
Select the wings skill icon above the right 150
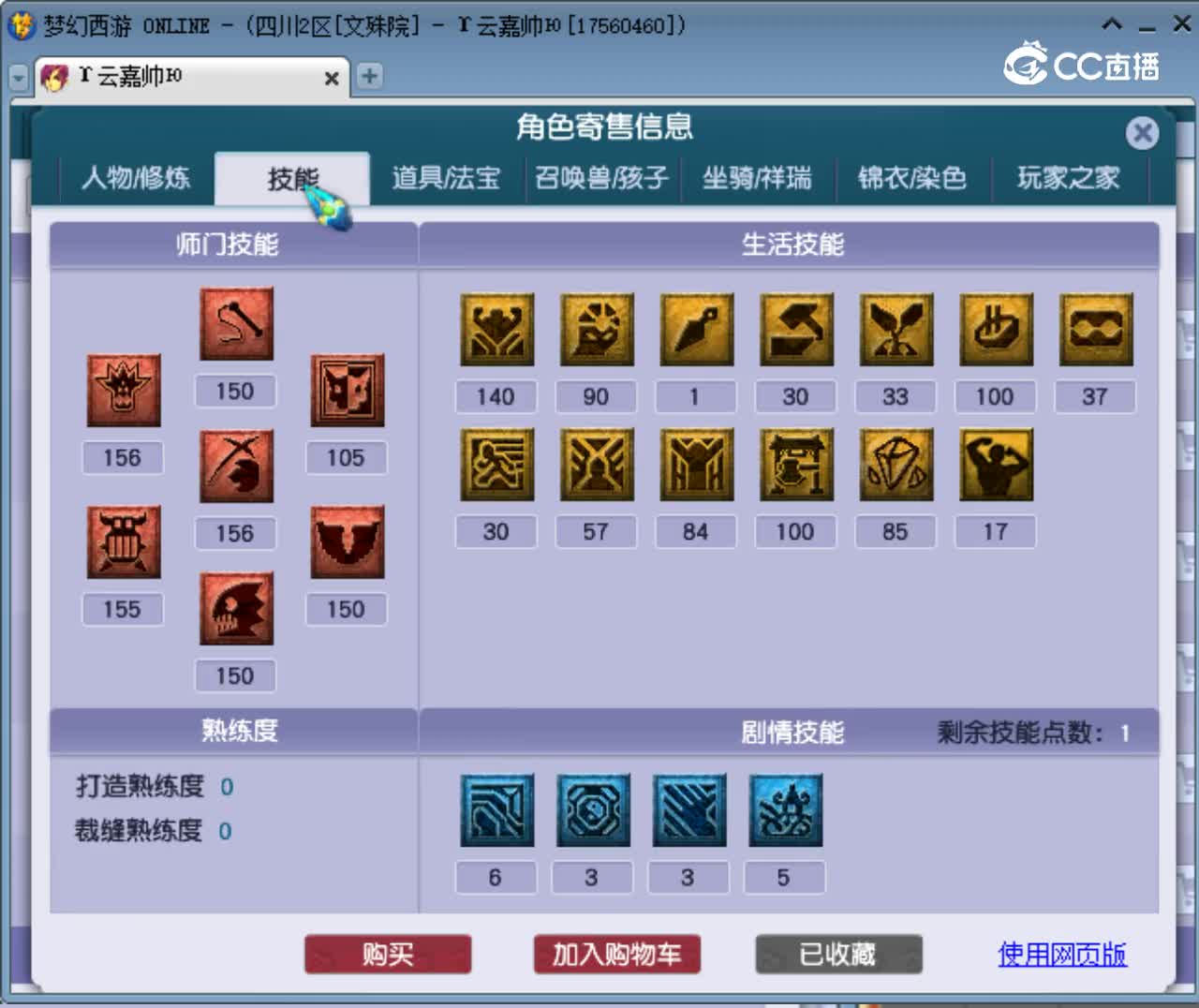(348, 542)
